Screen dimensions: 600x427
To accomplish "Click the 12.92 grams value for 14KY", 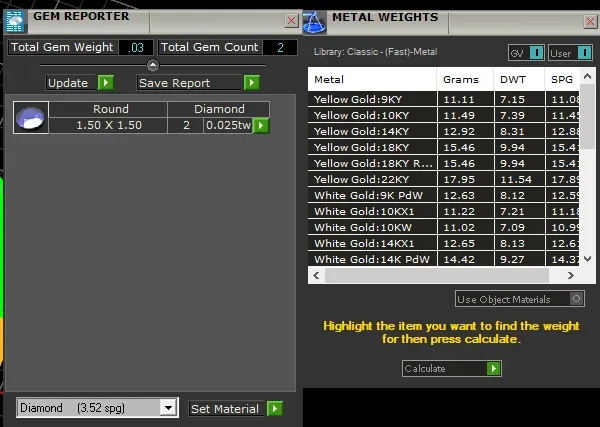I will click(459, 132).
